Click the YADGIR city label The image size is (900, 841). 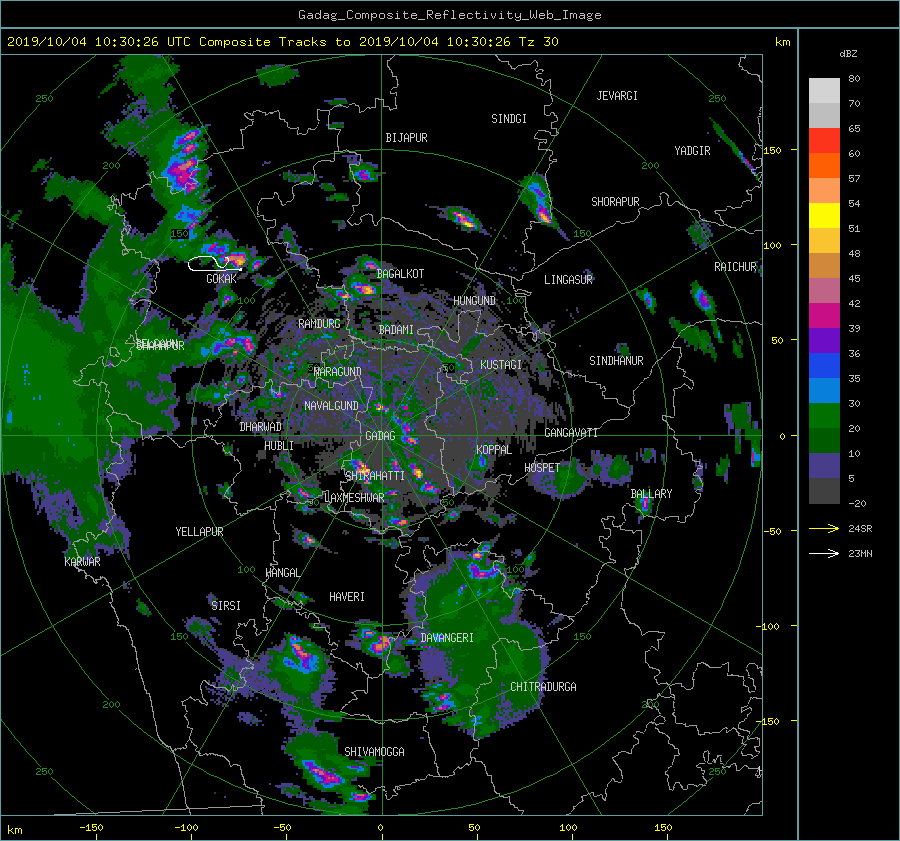click(x=692, y=151)
